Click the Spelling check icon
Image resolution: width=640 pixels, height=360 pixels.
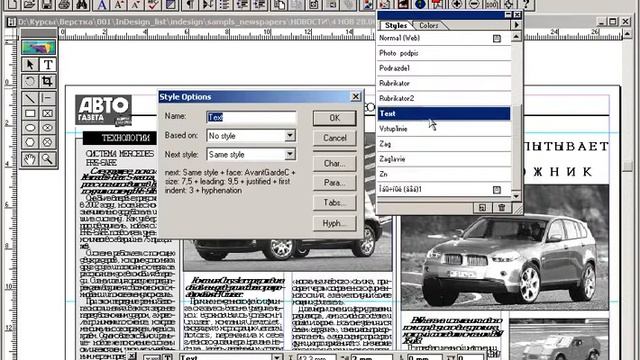click(153, 4)
